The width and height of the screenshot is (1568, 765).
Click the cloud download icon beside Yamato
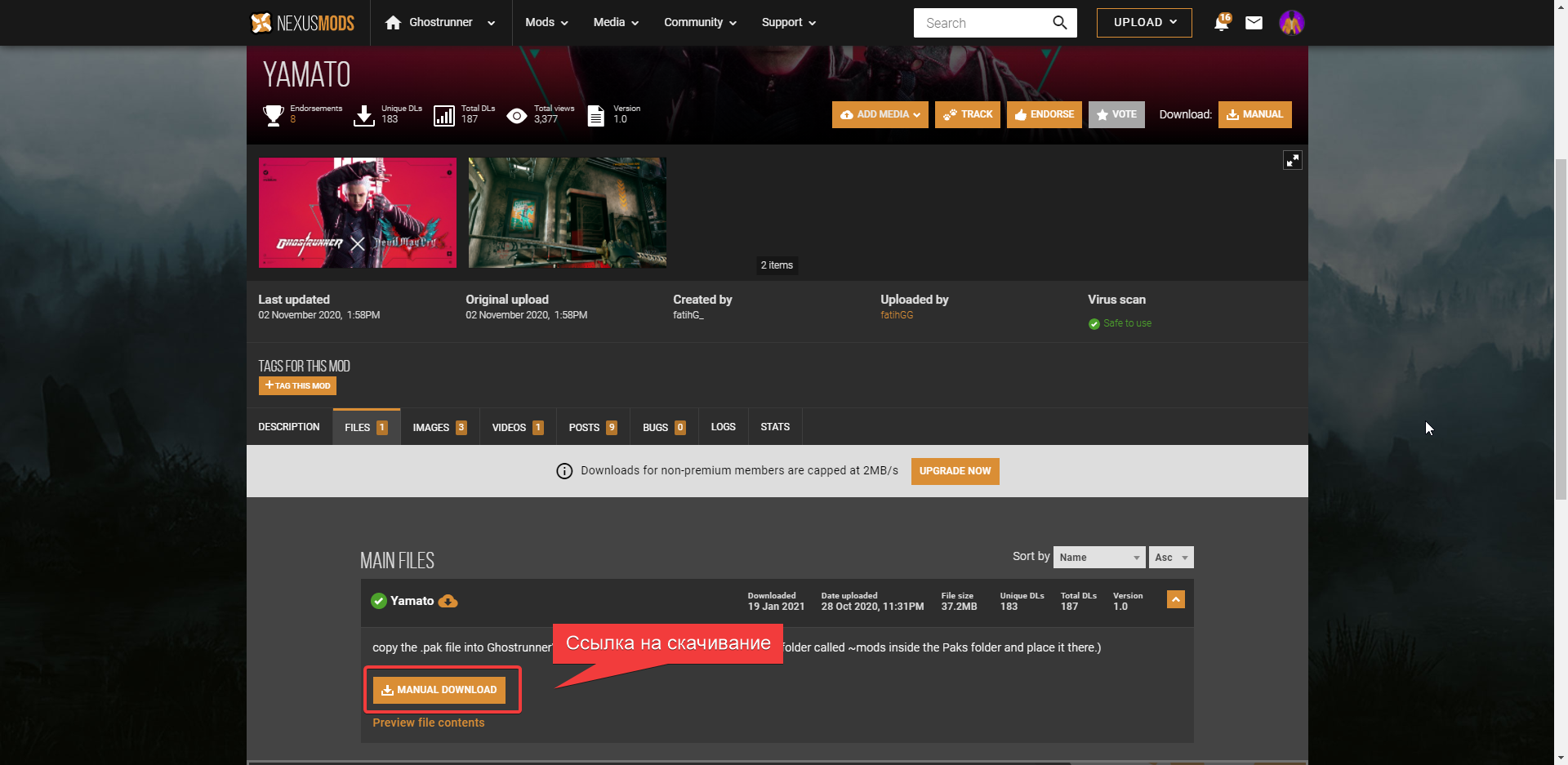coord(448,602)
